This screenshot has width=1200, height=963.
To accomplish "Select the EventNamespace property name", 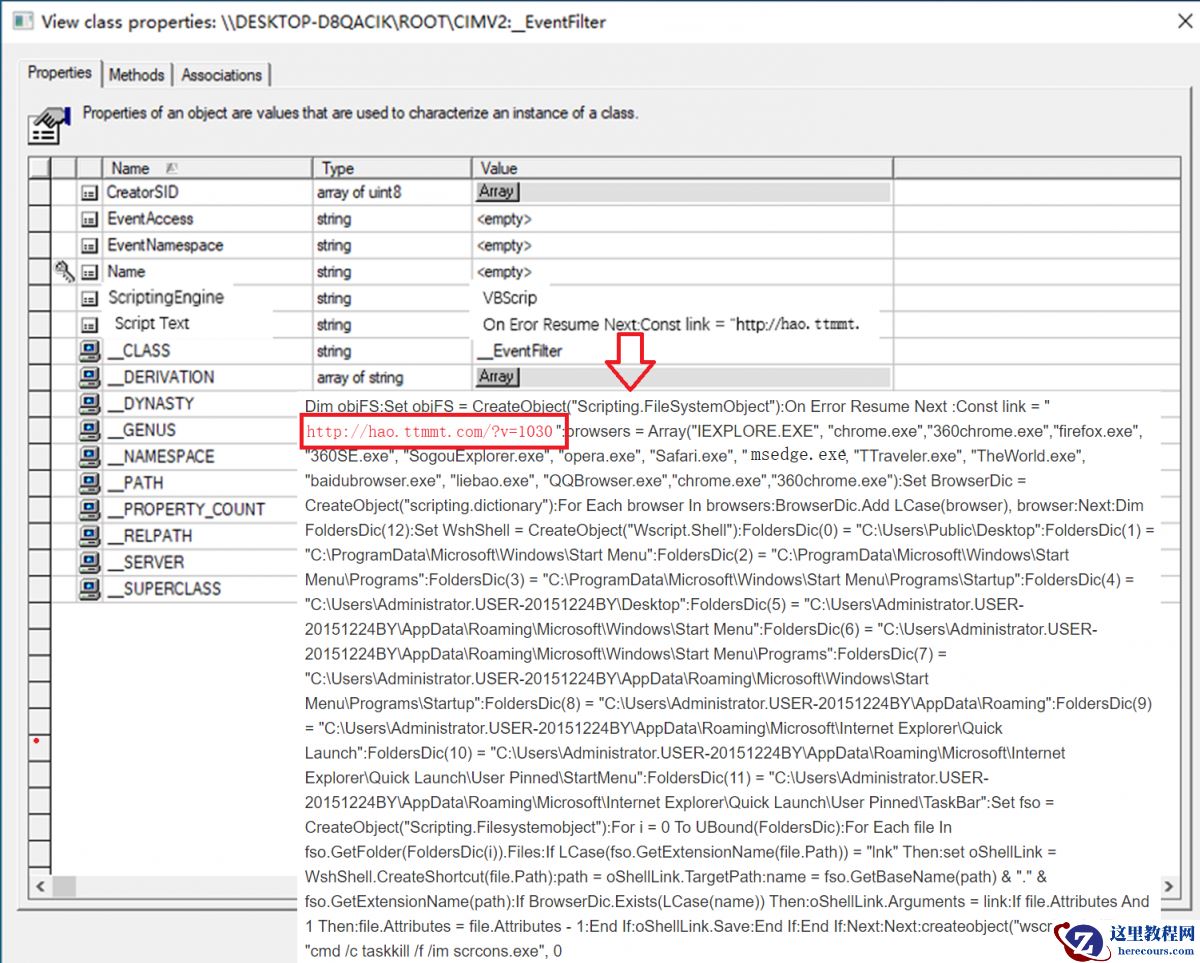I will (165, 245).
